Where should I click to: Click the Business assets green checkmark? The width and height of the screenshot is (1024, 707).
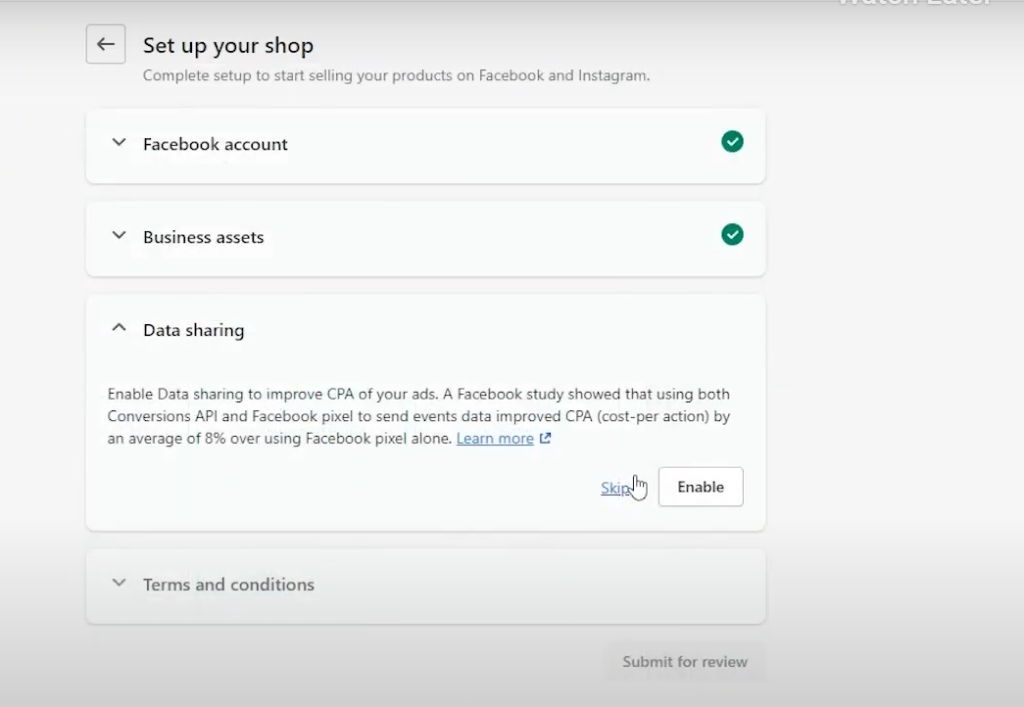click(732, 235)
